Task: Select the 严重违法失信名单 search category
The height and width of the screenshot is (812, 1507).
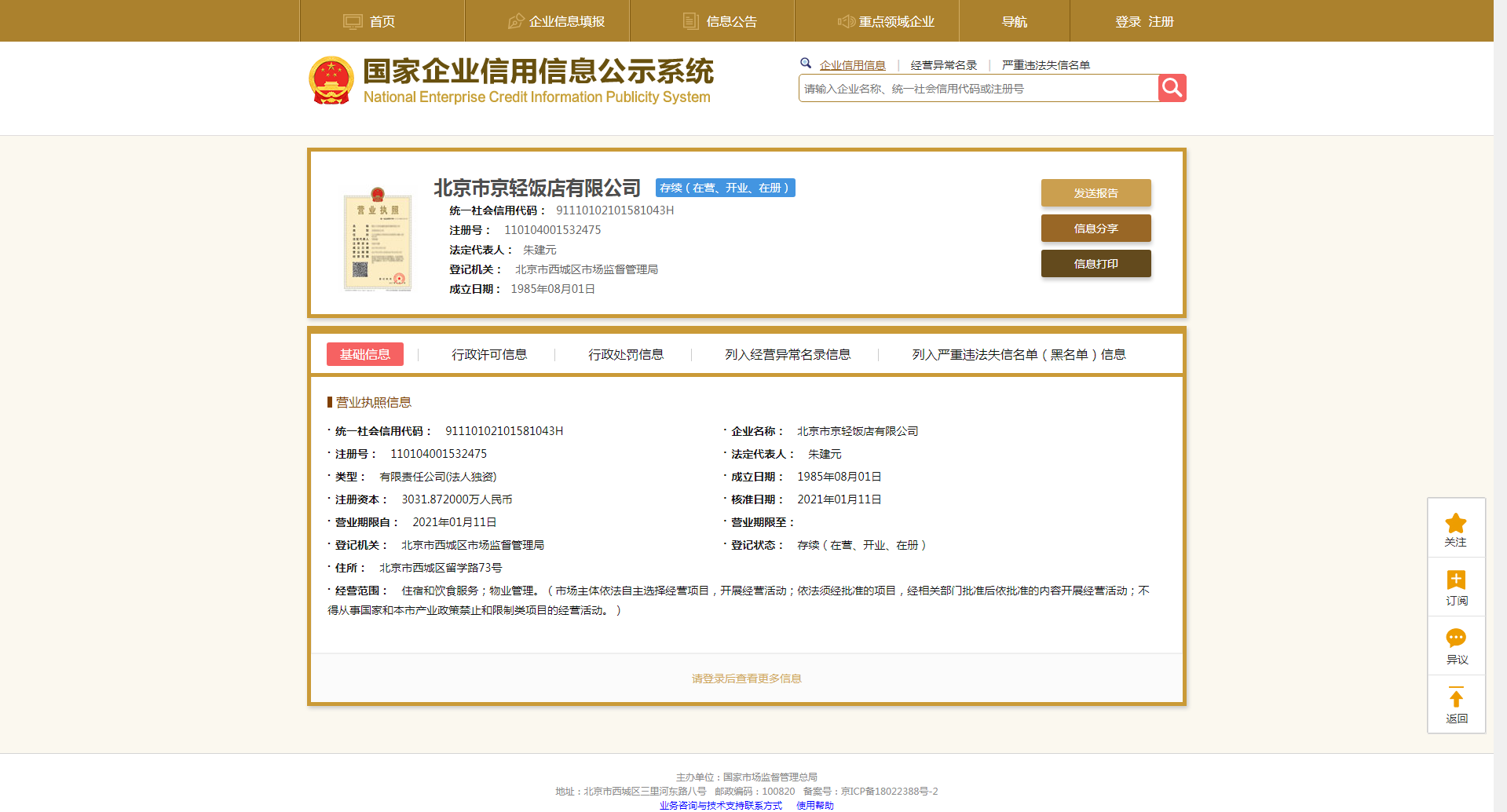Action: click(x=1045, y=65)
